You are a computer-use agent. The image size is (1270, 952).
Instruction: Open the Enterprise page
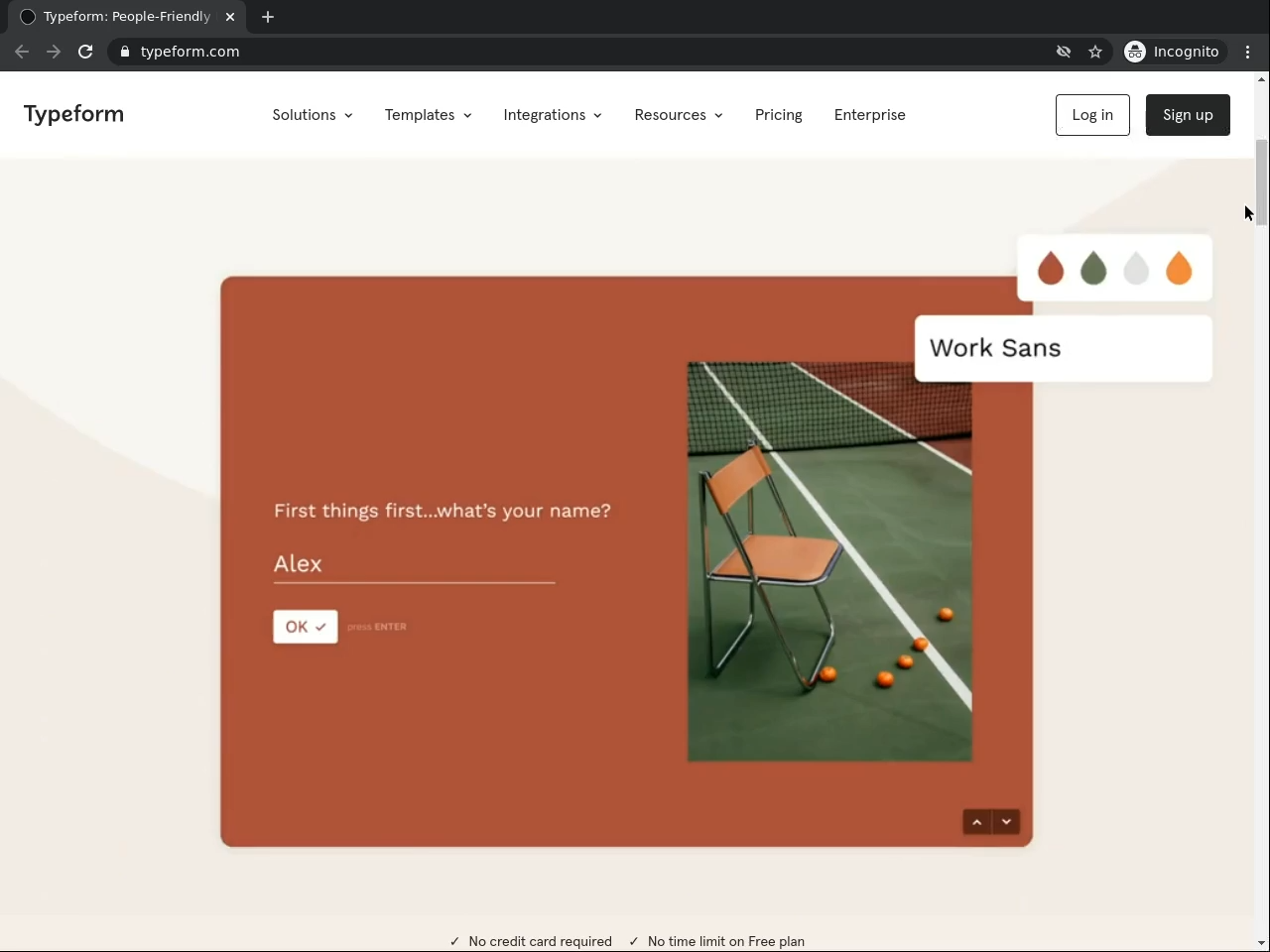870,115
